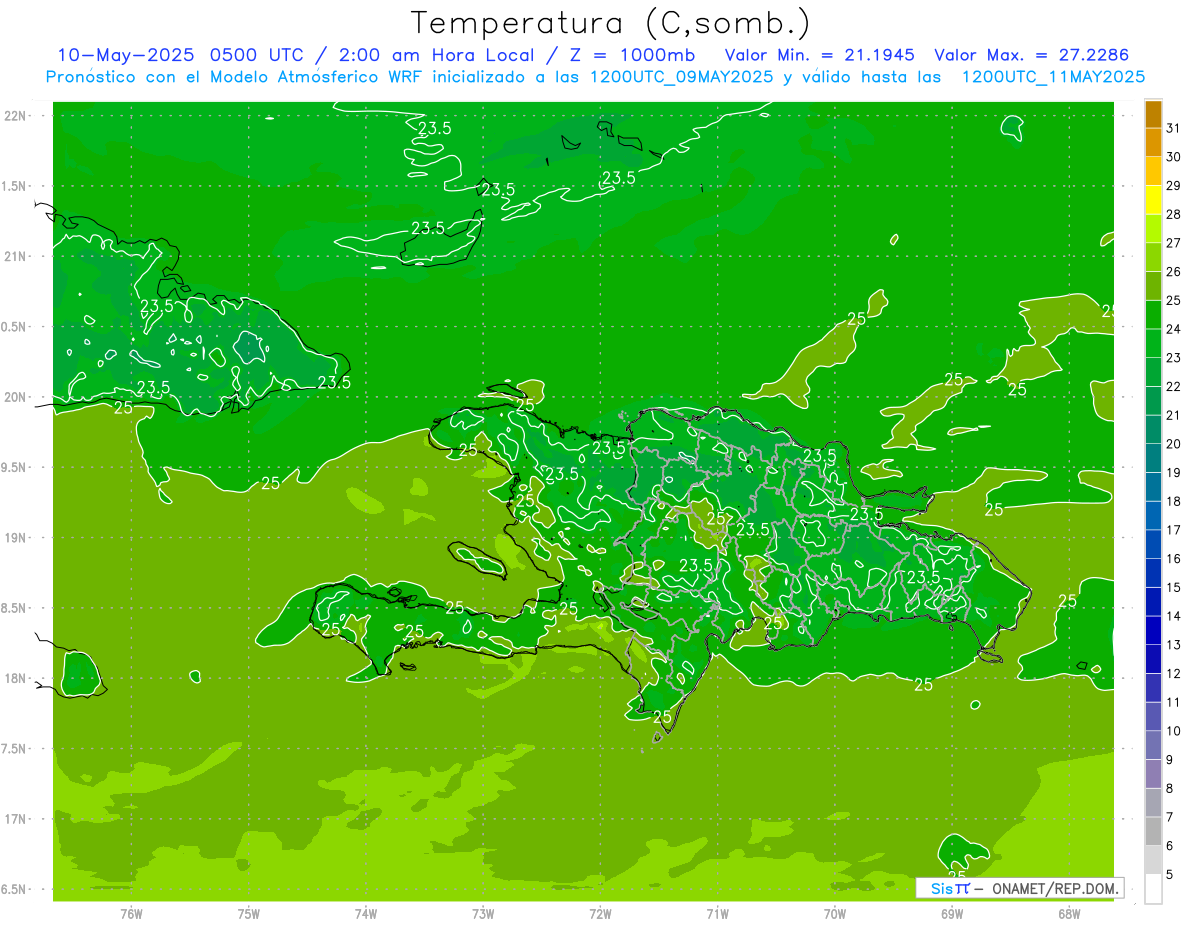Viewport: 1200px width, 927px height.
Task: Click the '75W' longitude axis label
Action: [249, 913]
